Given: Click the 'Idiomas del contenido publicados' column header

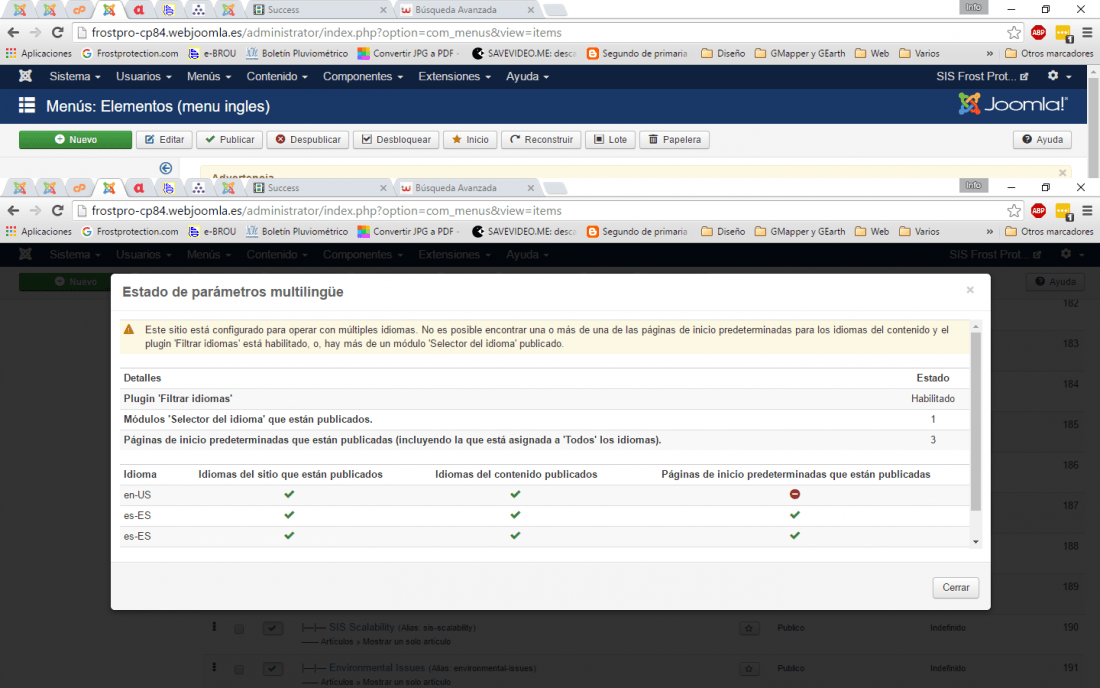Looking at the screenshot, I should 516,475.
